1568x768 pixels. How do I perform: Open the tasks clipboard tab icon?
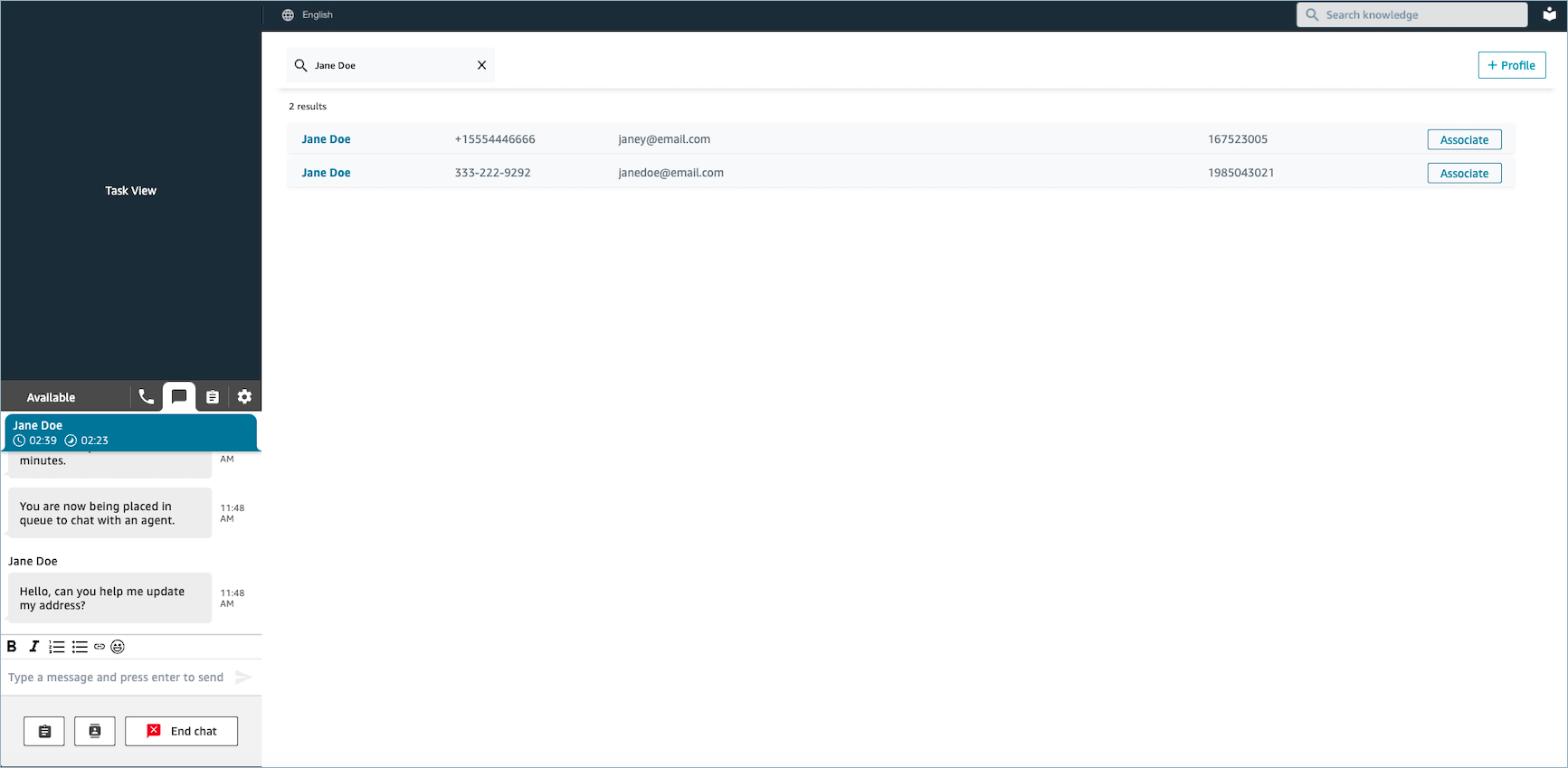click(212, 397)
